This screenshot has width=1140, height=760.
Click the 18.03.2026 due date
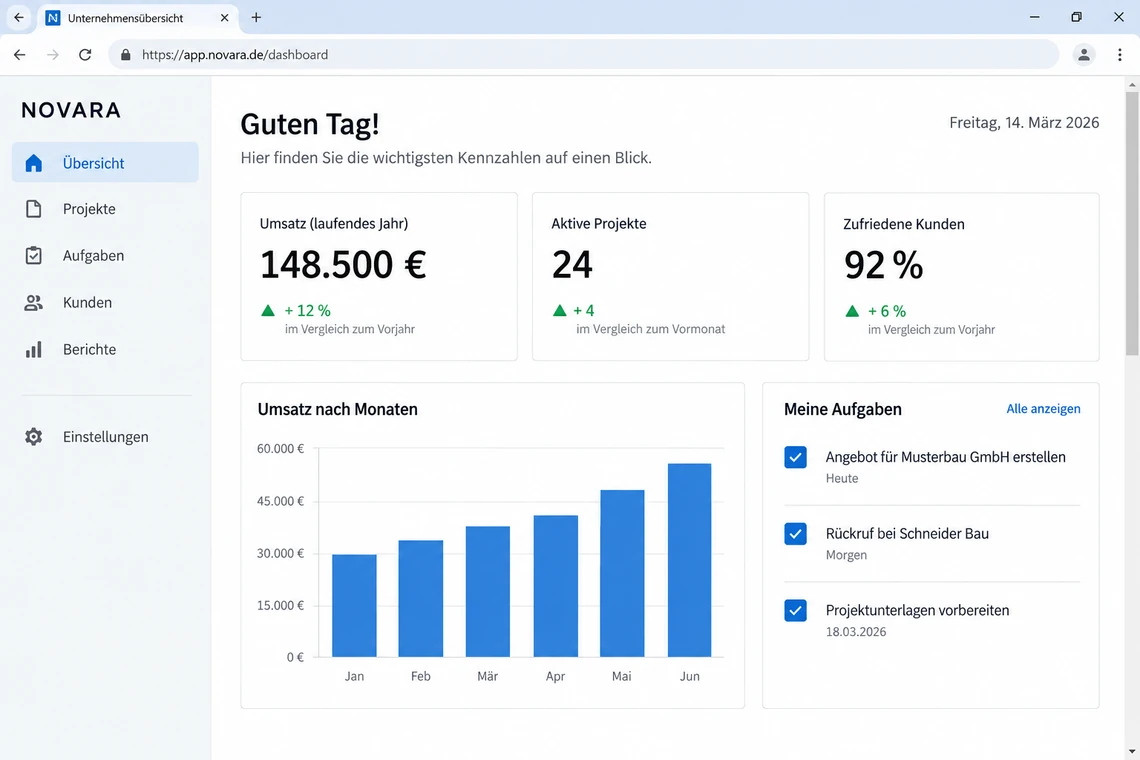coord(856,631)
